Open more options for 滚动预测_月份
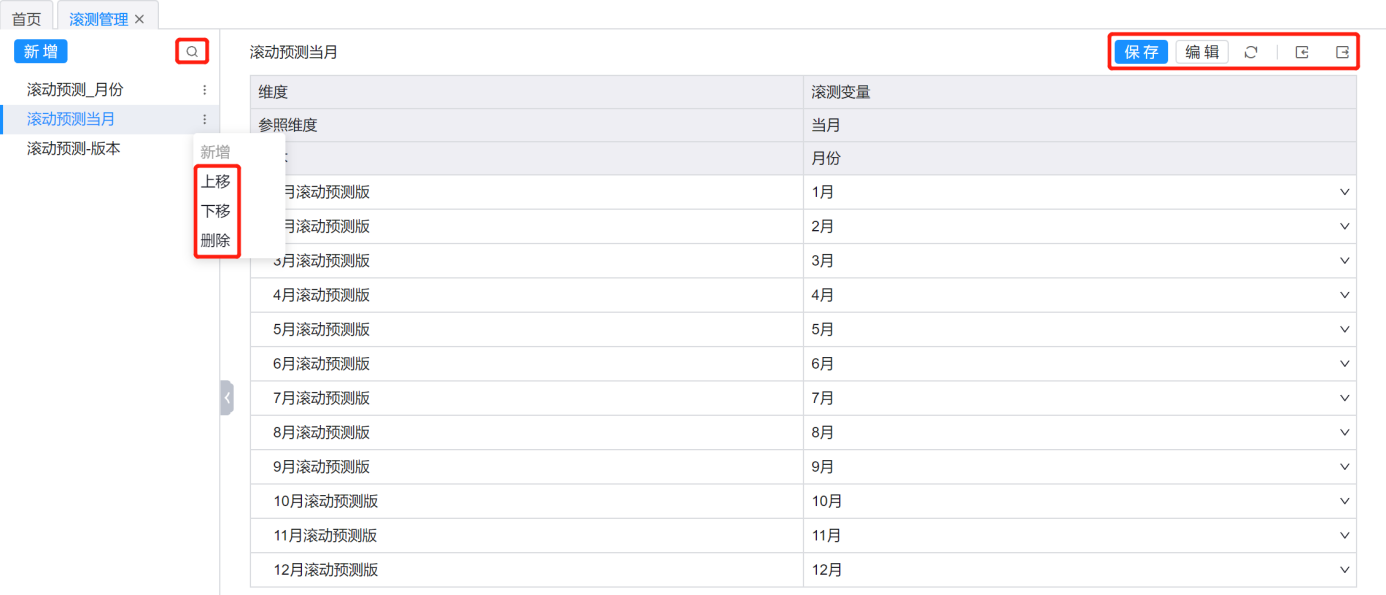 point(205,90)
